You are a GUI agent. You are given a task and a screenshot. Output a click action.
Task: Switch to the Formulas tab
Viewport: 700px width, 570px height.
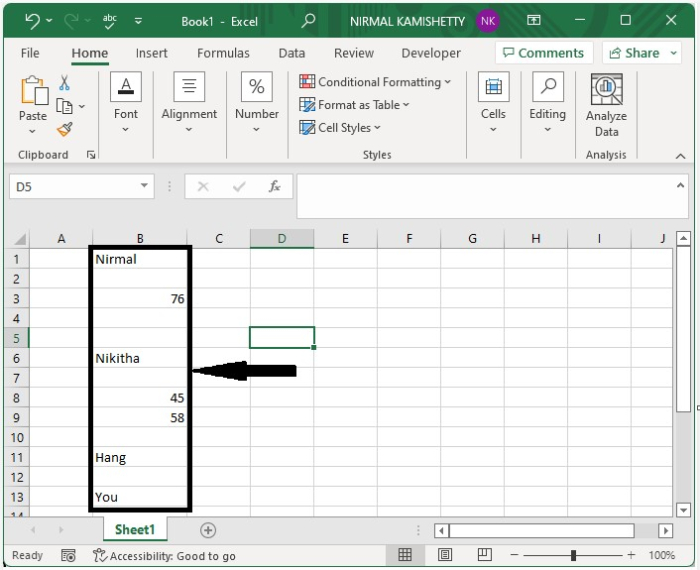(223, 53)
